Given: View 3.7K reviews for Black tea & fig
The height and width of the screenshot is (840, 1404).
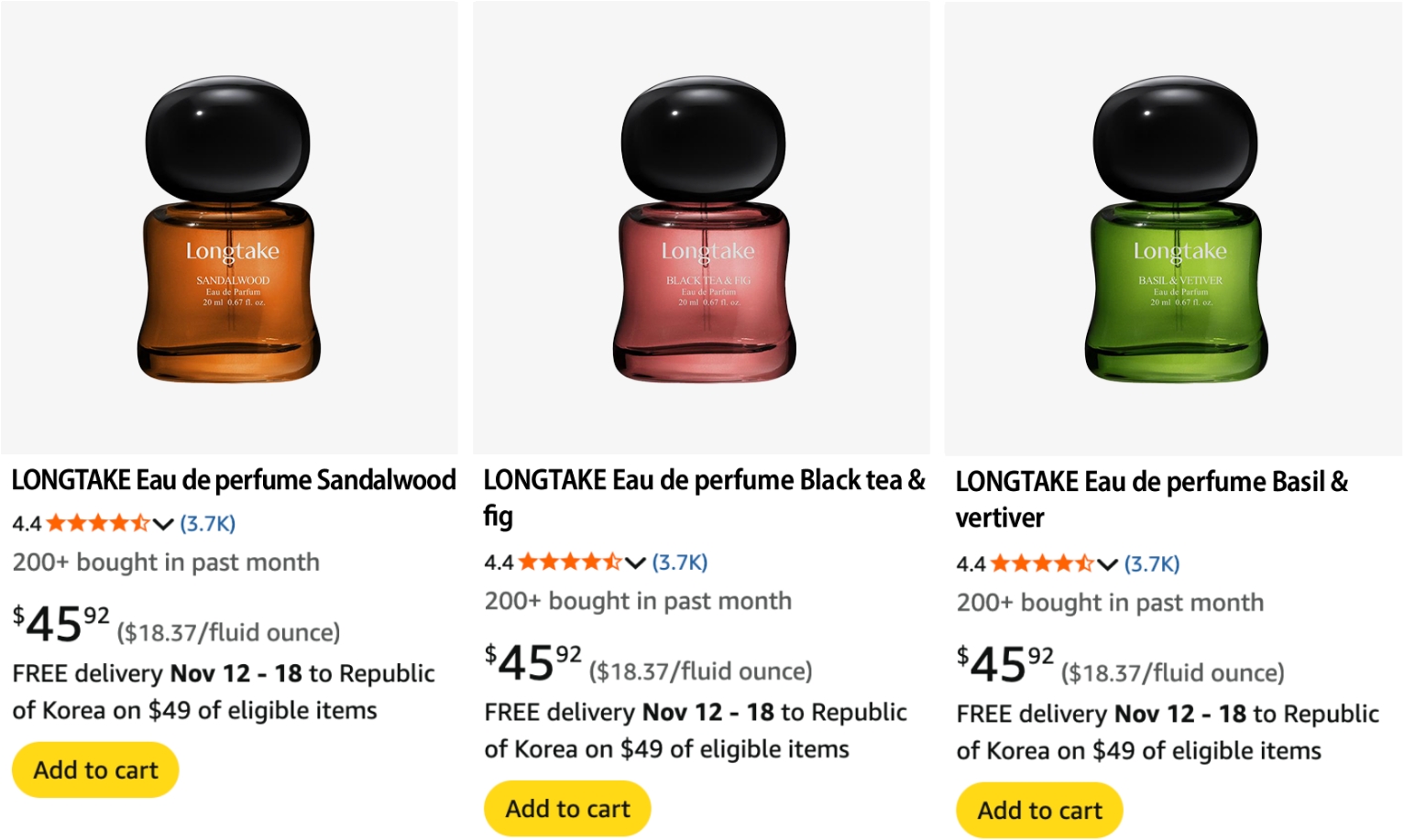Looking at the screenshot, I should 678,562.
